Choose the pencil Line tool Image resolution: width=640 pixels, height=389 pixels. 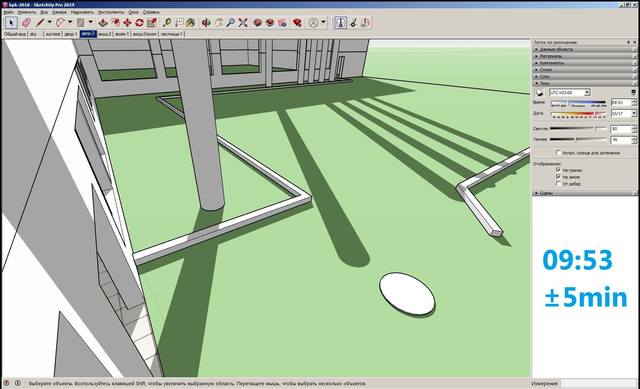[x=40, y=23]
